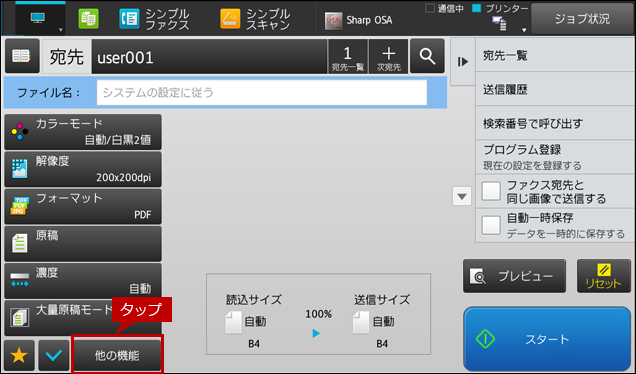The image size is (636, 374).
Task: Open the green copy mode icon
Action: [x=88, y=19]
